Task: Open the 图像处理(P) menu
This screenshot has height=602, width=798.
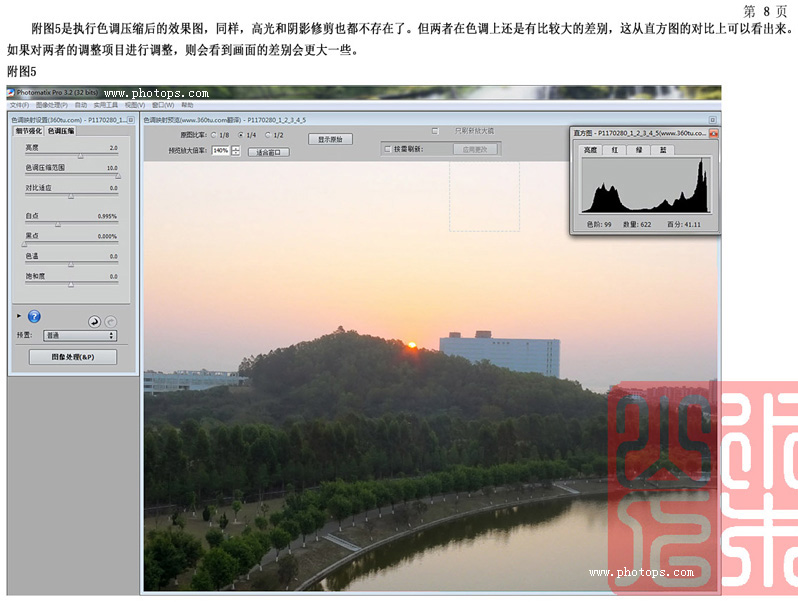Action: tap(51, 105)
